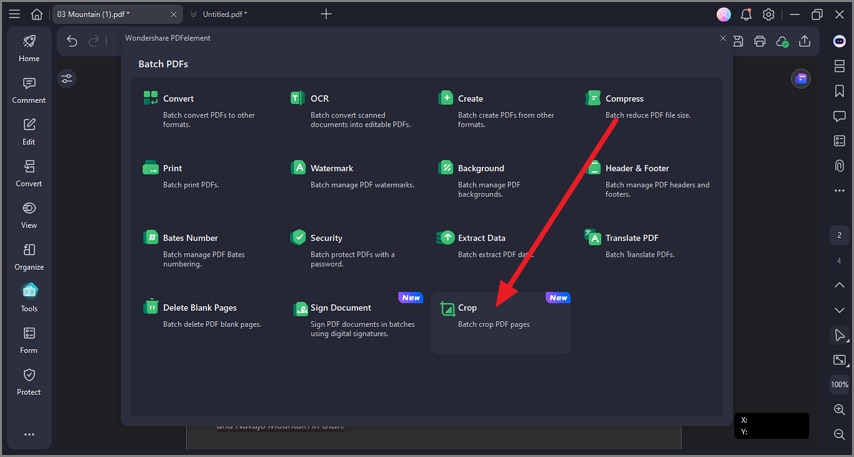Add a new tab with plus button
The image size is (854, 457).
[326, 14]
